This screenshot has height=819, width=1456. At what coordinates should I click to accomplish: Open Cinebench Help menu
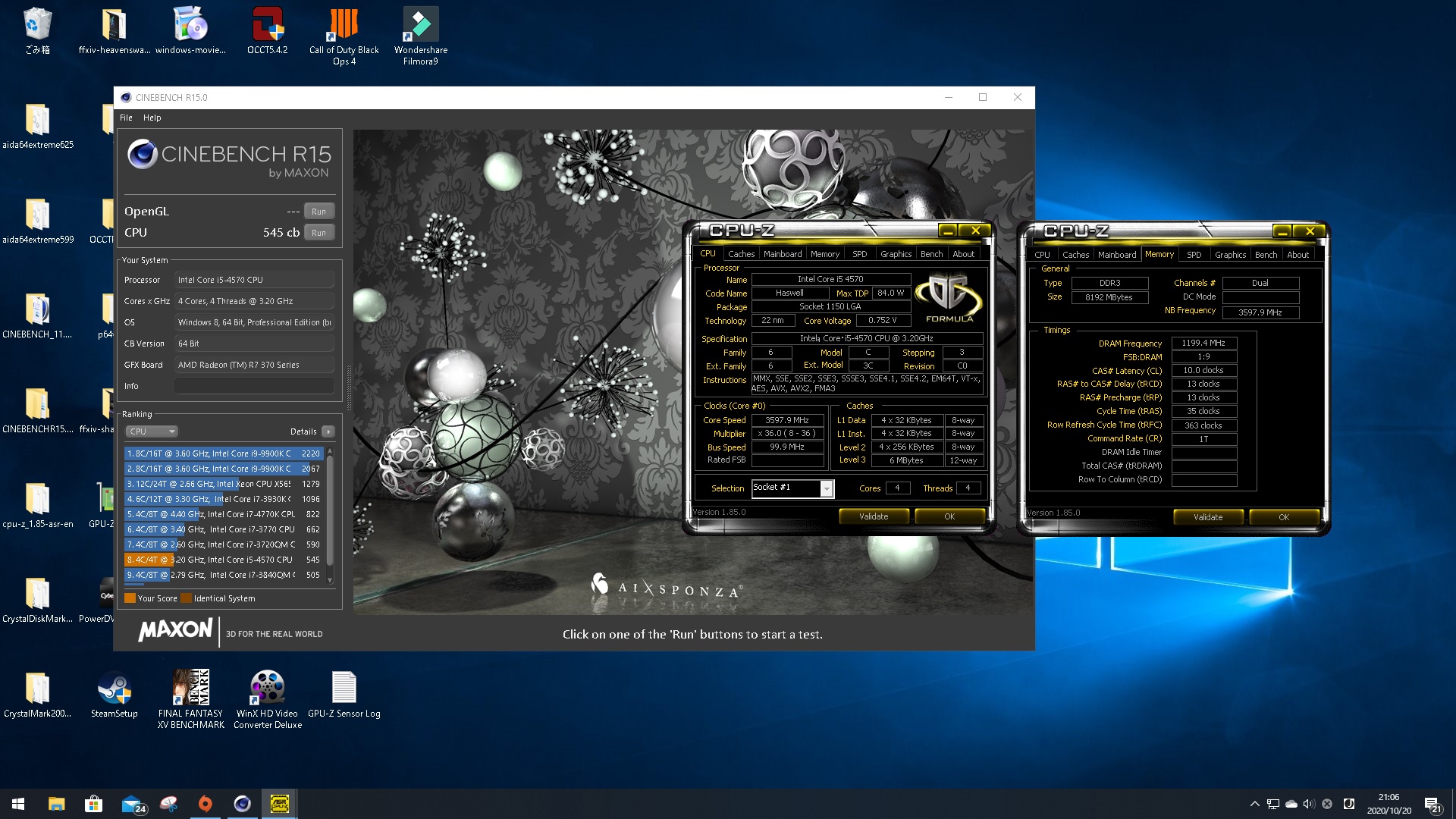152,118
